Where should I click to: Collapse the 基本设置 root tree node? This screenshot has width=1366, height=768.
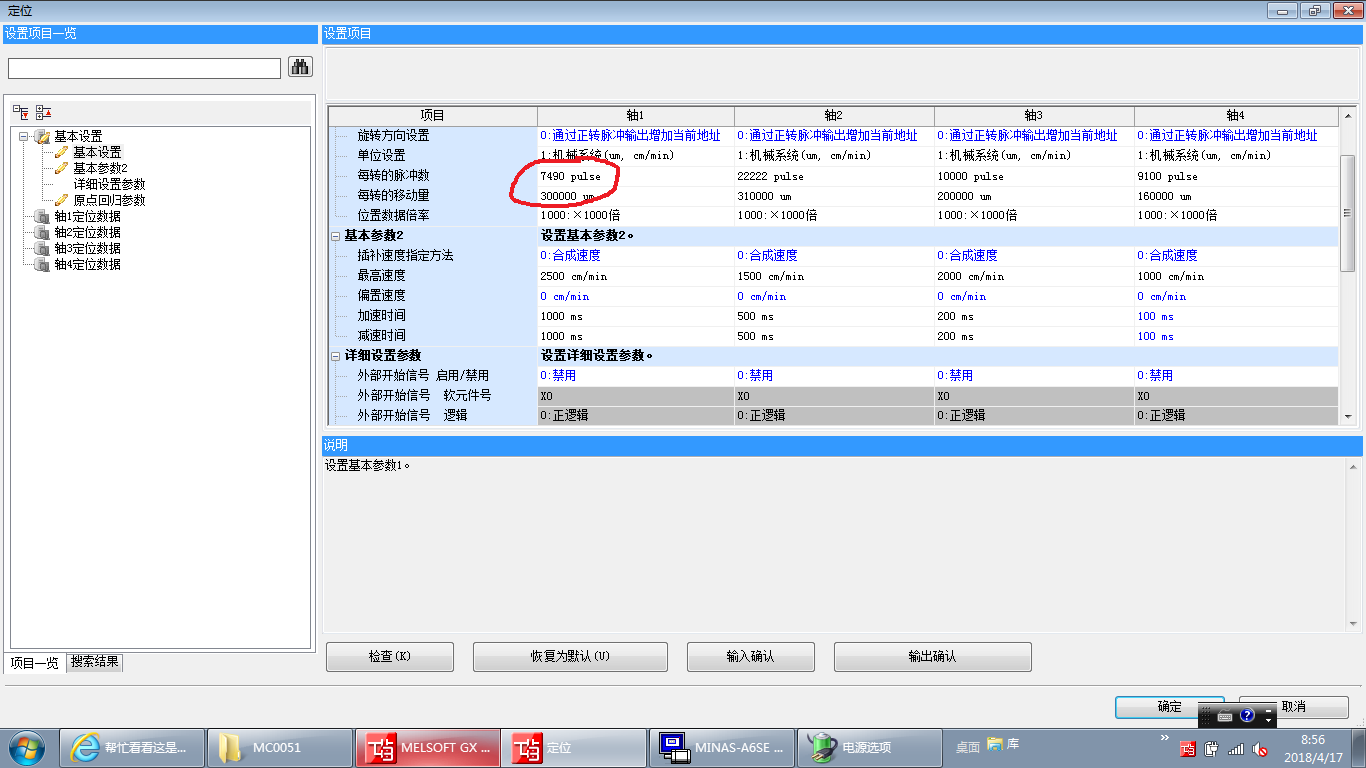24,136
